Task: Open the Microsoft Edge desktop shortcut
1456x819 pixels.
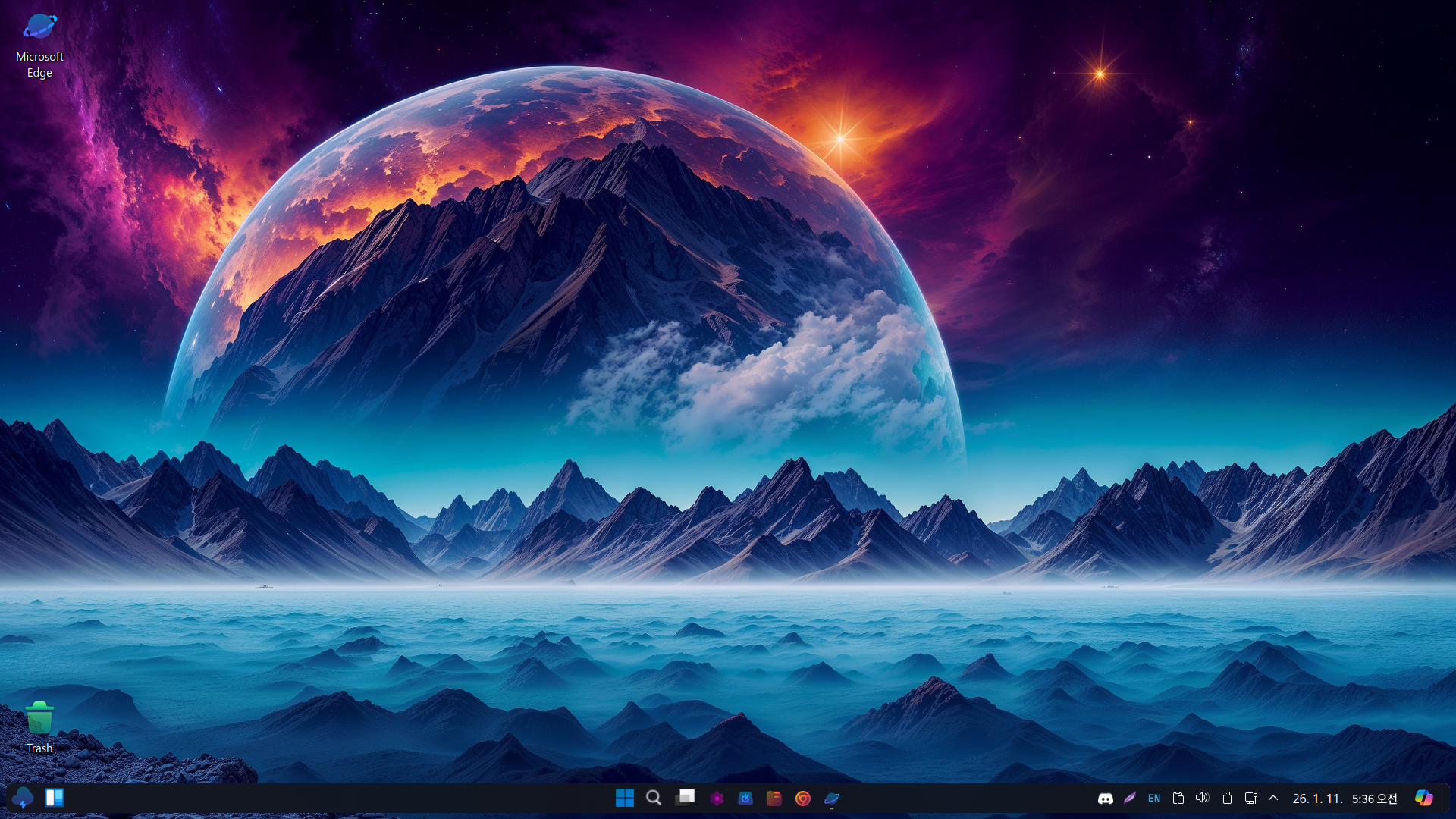Action: tap(39, 45)
